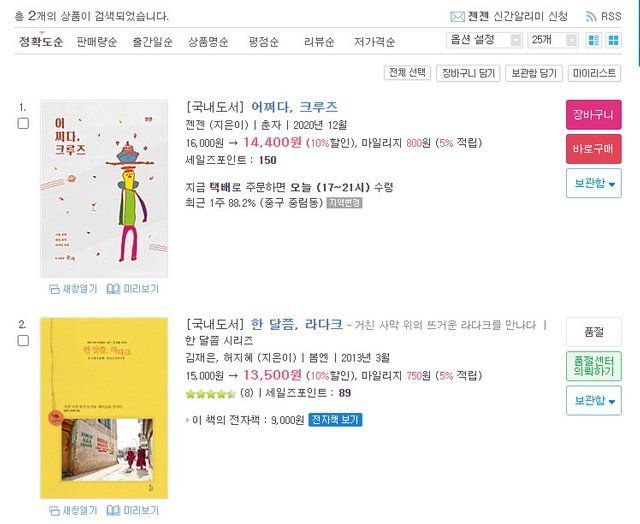Image resolution: width=640 pixels, height=524 pixels.
Task: Sort results by 판매량순
Action: click(x=97, y=42)
